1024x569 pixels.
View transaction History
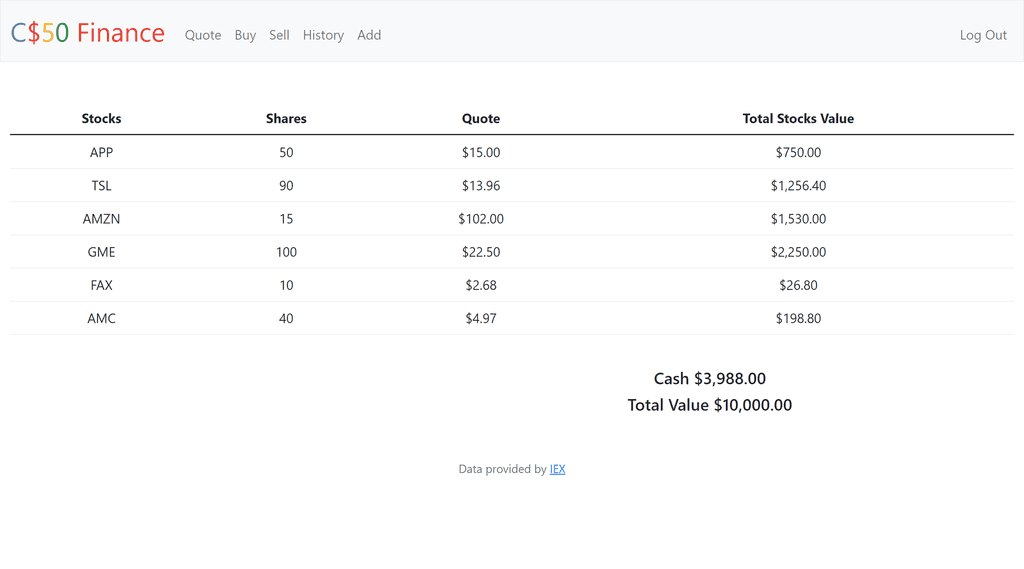pos(323,35)
